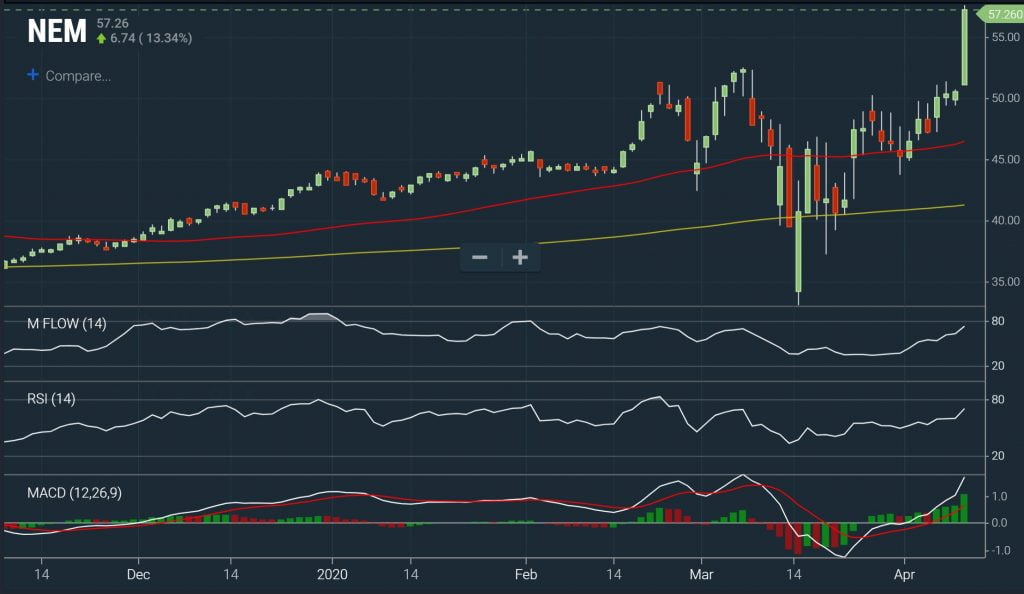Open the Compare... symbol search
1024x594 pixels.
pyautogui.click(x=78, y=74)
